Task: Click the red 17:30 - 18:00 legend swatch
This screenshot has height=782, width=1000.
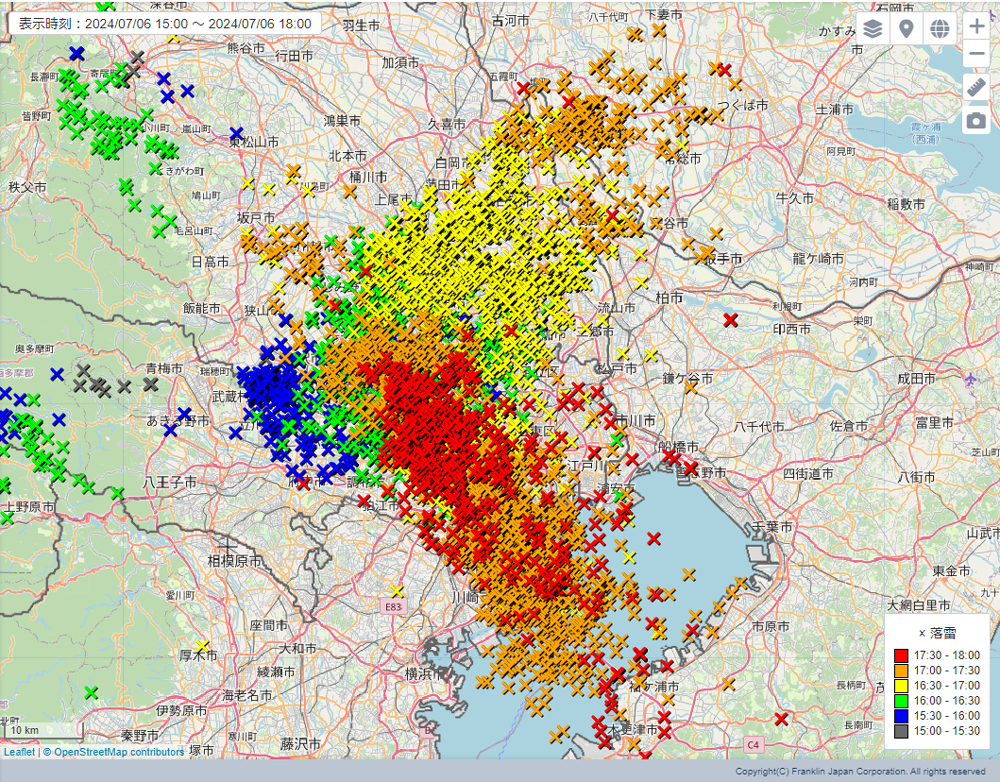Action: point(901,656)
